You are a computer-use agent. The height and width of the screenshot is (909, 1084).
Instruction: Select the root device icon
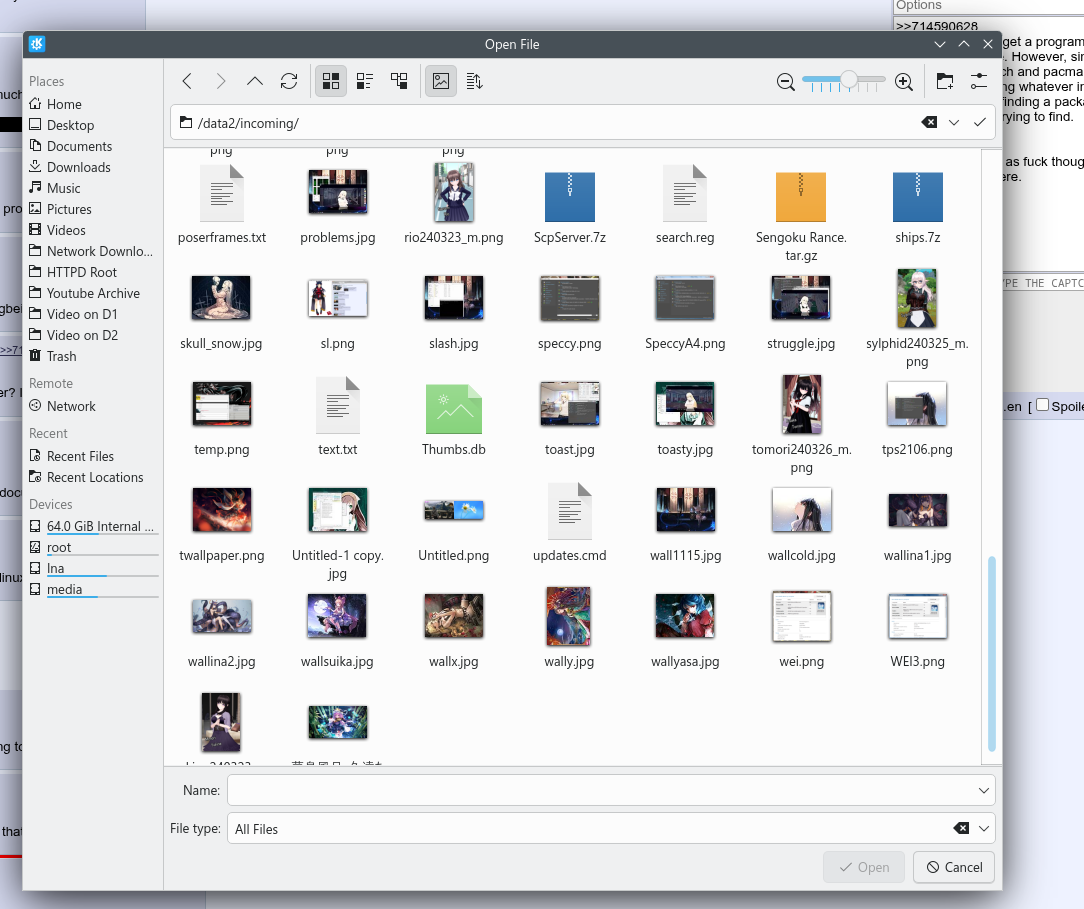click(x=35, y=547)
